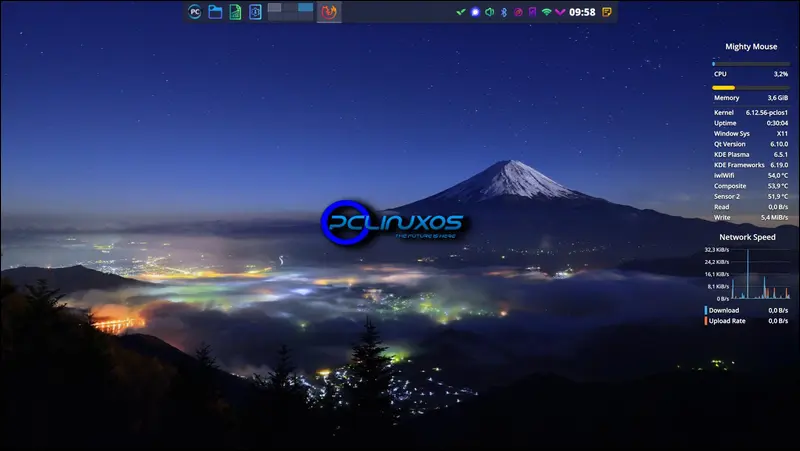Open the Wi-Fi network tray icon
800x451 pixels.
(546, 12)
